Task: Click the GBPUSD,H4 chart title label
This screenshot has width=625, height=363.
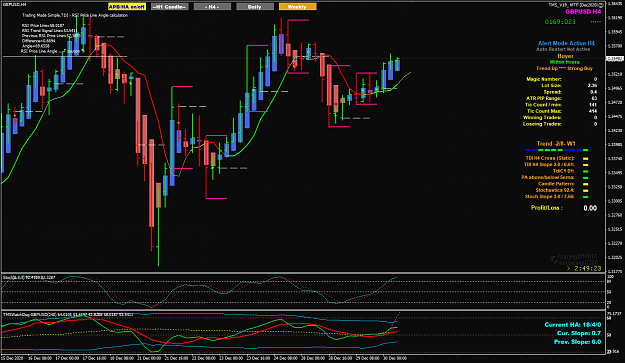Action: 14,4
